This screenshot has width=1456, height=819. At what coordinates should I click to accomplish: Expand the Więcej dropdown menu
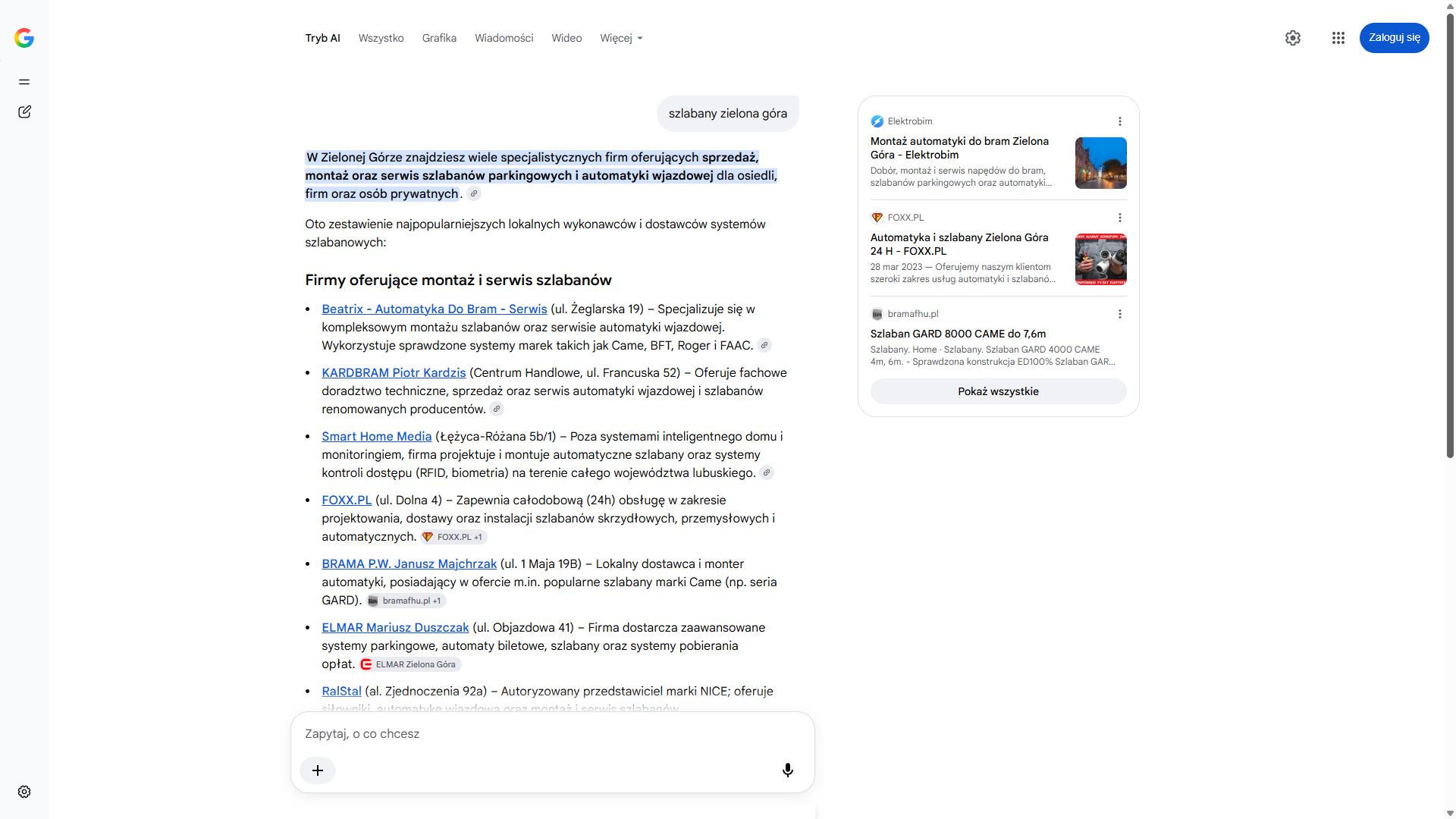621,38
